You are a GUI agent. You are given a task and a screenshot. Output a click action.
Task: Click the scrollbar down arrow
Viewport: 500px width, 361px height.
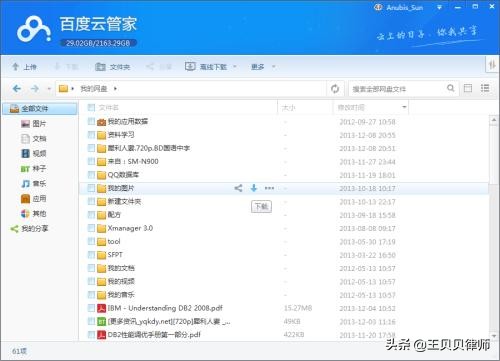point(494,336)
